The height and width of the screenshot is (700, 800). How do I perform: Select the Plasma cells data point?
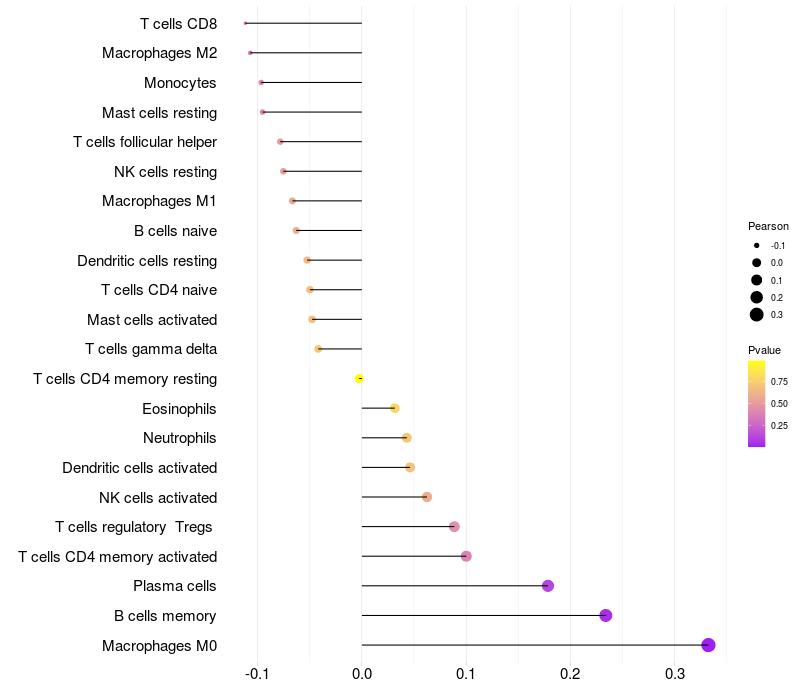click(x=547, y=586)
